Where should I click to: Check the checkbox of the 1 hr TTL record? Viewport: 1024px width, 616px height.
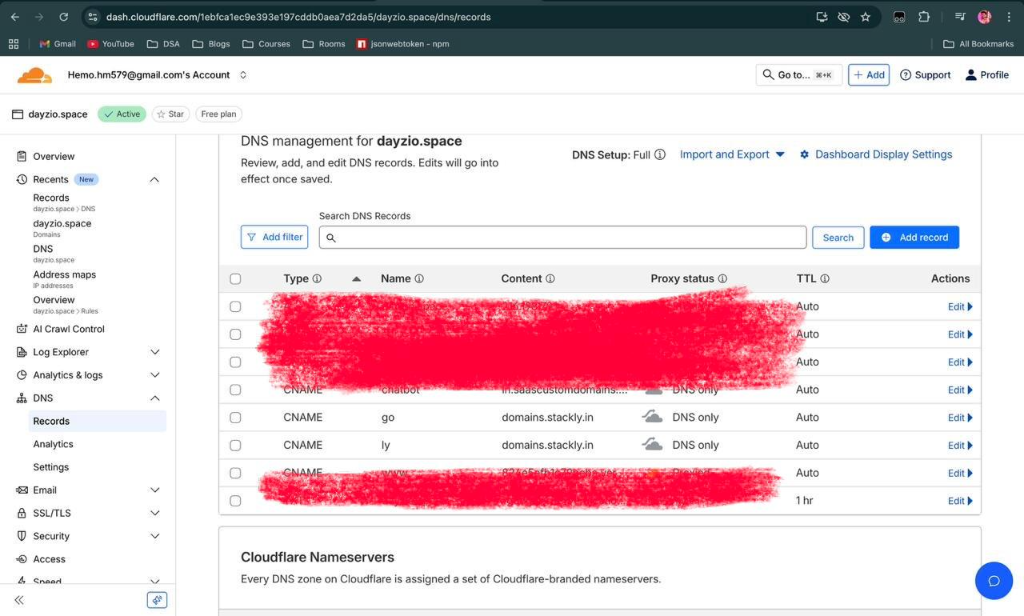click(235, 501)
